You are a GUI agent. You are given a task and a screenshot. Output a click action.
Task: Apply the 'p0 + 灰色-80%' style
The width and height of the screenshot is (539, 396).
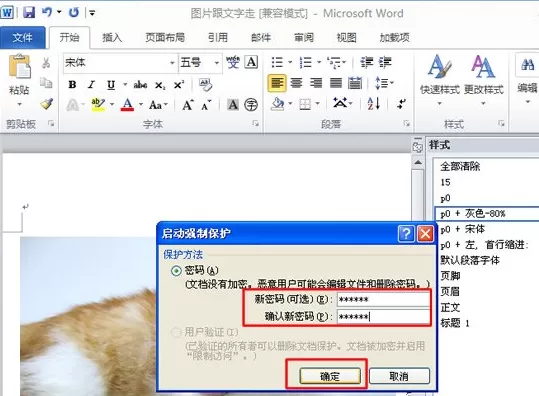point(487,214)
